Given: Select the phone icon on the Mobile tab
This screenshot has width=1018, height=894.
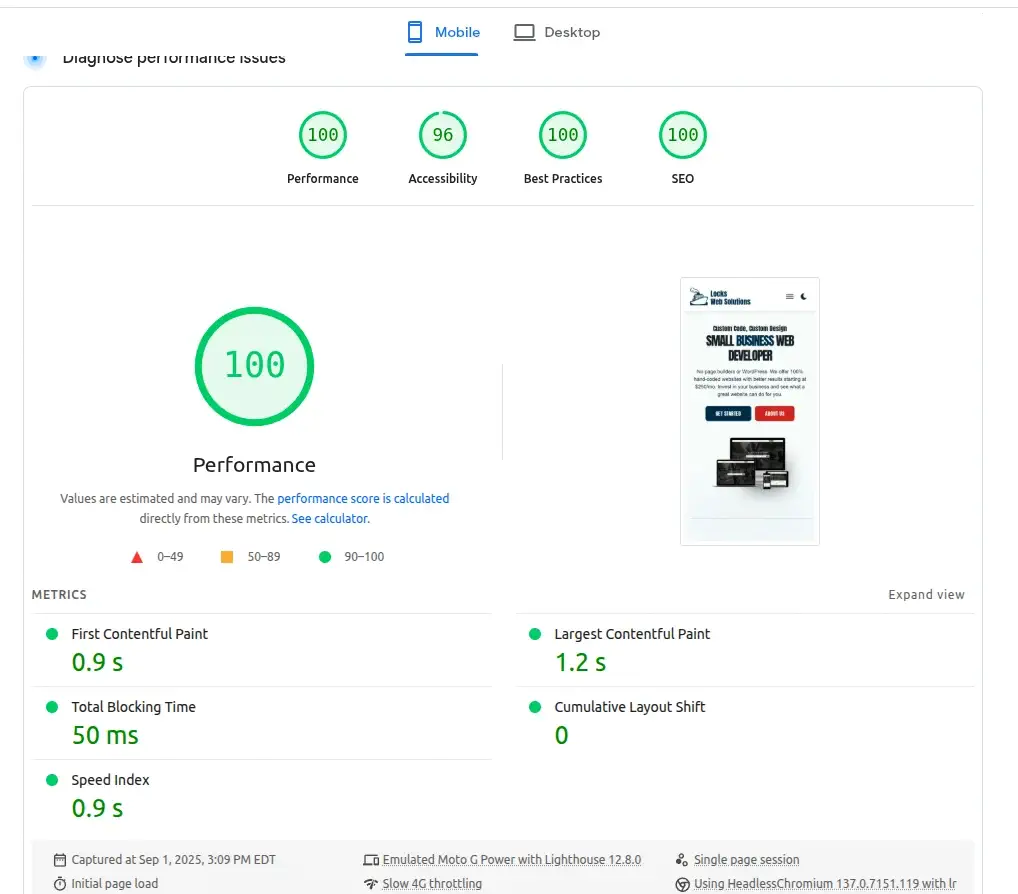Looking at the screenshot, I should (413, 31).
